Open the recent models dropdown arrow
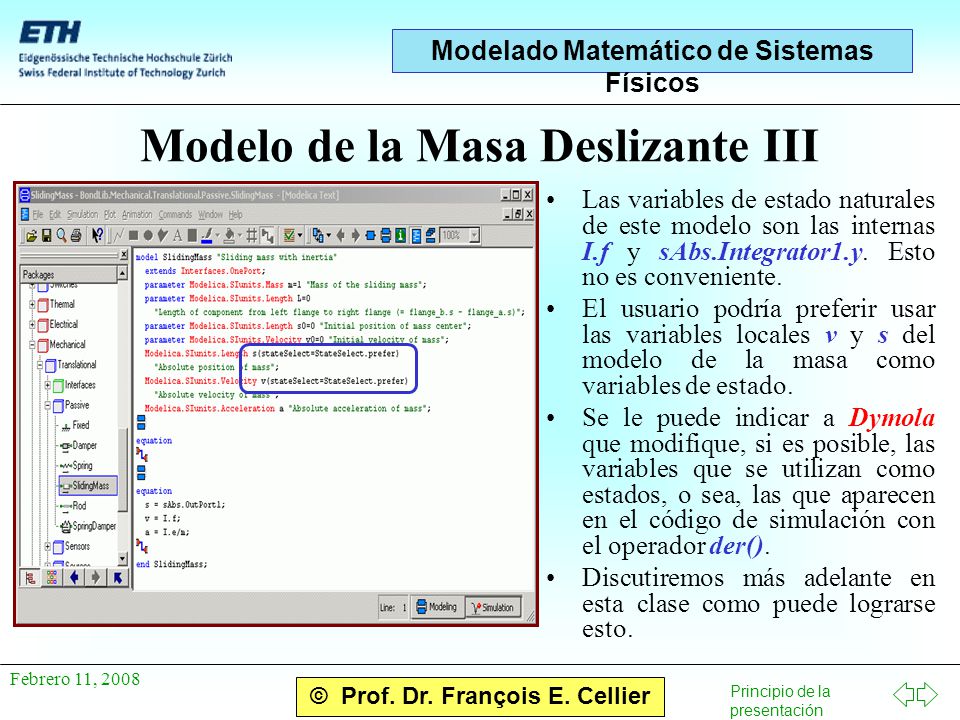The image size is (960, 720). (329, 235)
